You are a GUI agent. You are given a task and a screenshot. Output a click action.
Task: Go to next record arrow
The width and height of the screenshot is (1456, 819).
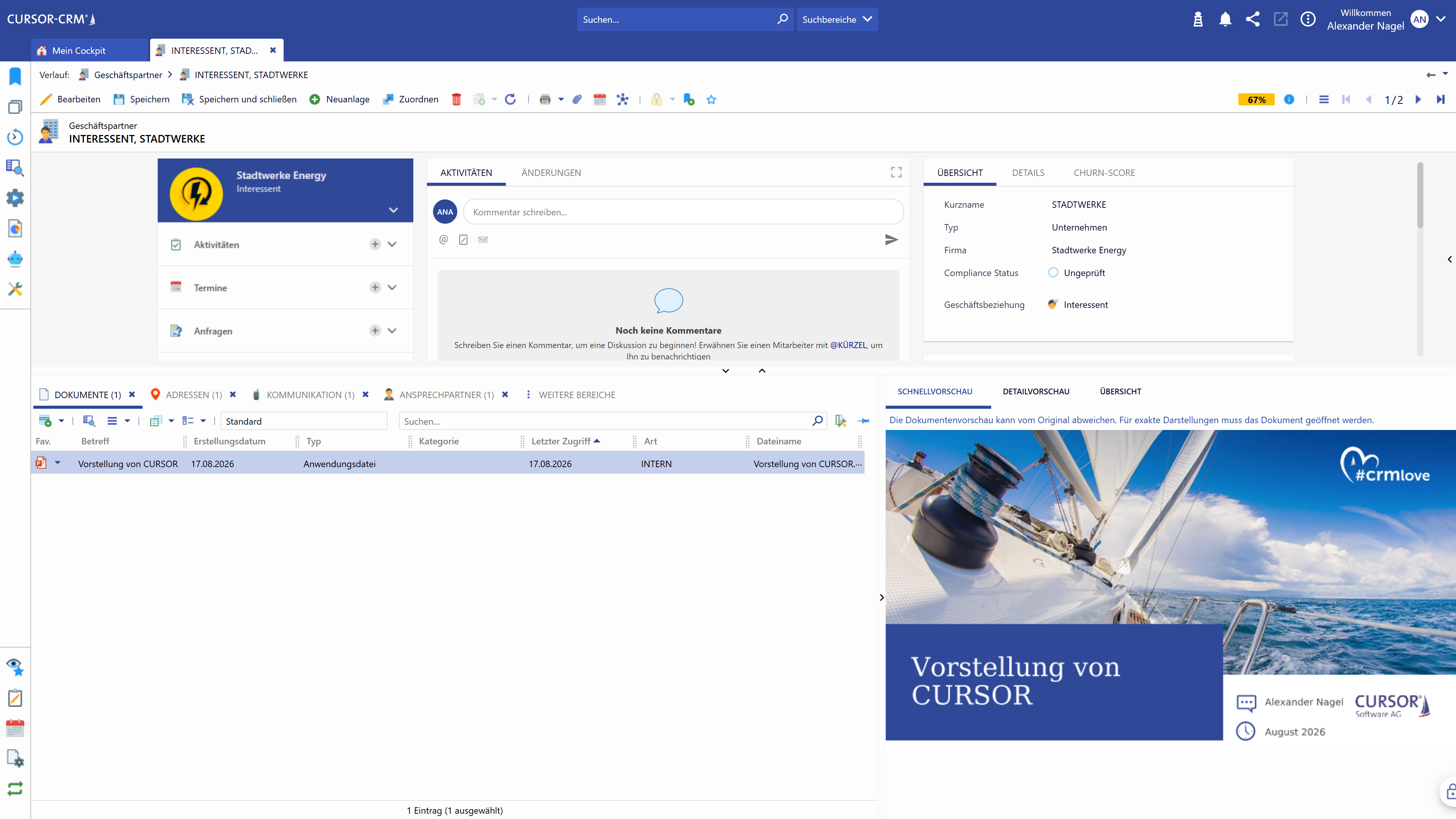[1418, 99]
